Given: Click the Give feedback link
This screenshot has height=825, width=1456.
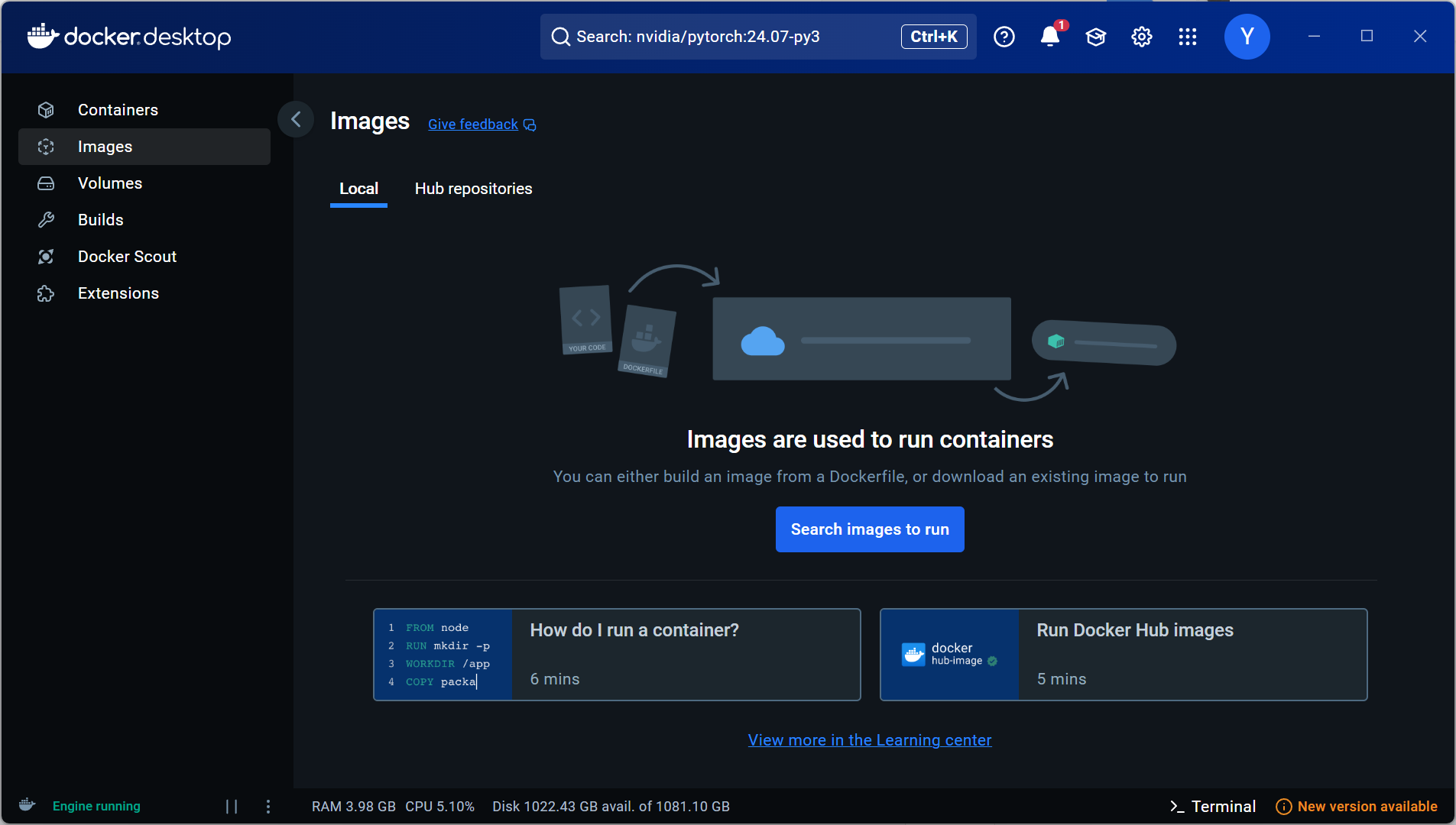Looking at the screenshot, I should coord(473,125).
